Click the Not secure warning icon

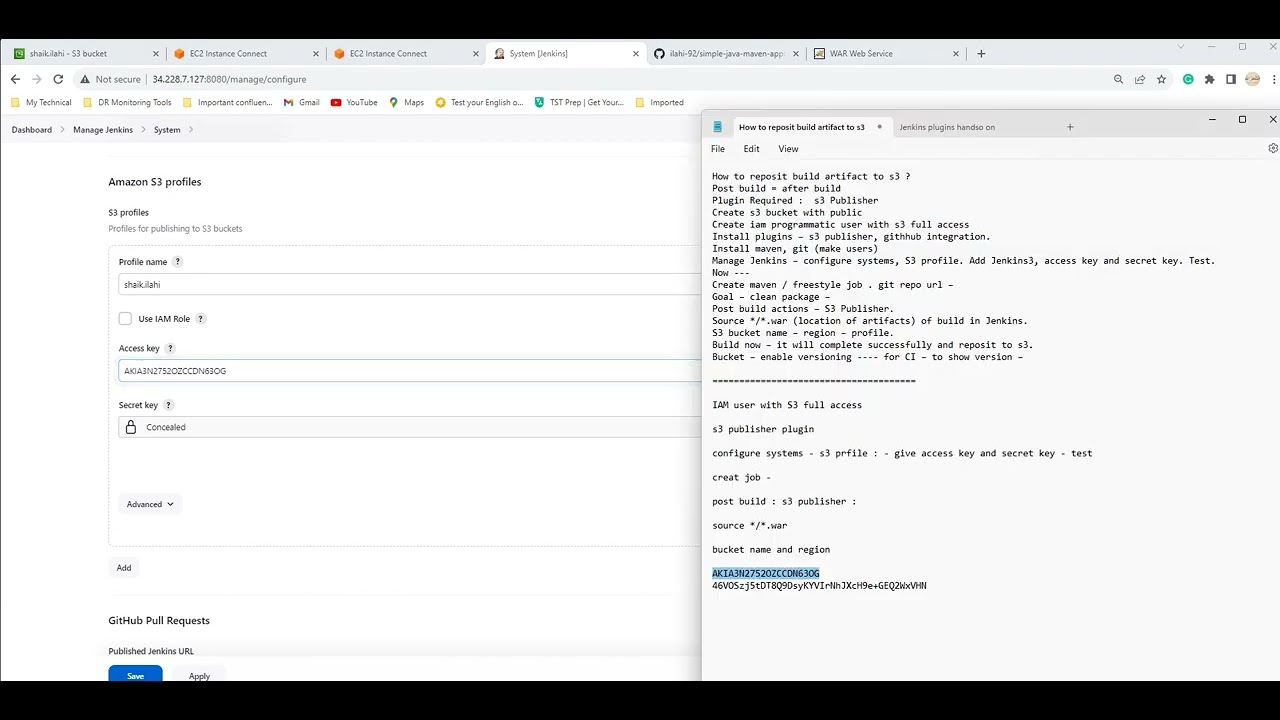(85, 79)
